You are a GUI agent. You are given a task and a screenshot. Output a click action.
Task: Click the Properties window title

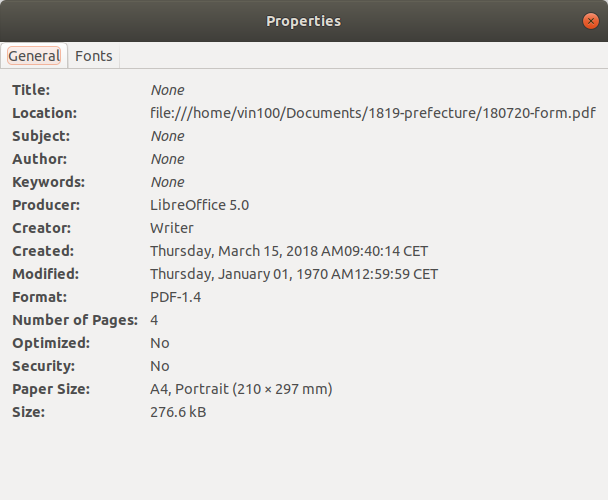click(x=303, y=21)
